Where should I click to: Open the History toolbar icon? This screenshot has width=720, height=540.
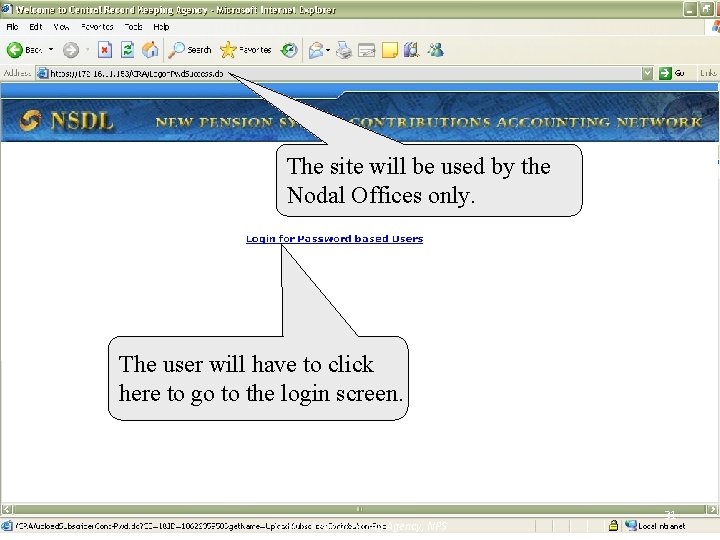[289, 50]
